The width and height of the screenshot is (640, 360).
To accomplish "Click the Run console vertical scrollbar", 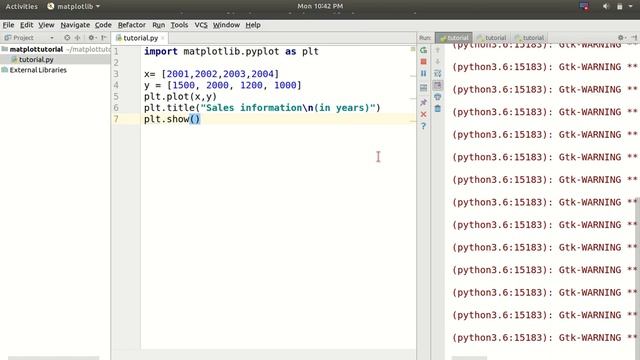I will (637, 278).
